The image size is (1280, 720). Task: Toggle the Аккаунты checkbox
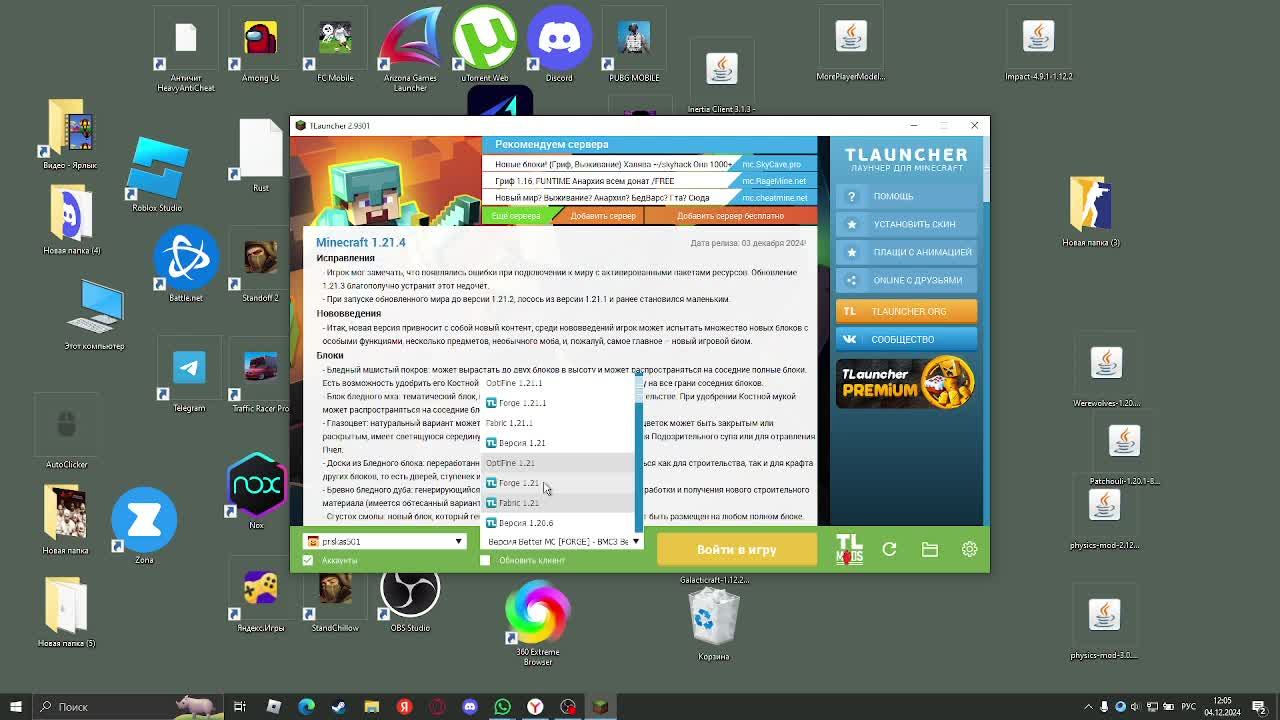tap(308, 560)
